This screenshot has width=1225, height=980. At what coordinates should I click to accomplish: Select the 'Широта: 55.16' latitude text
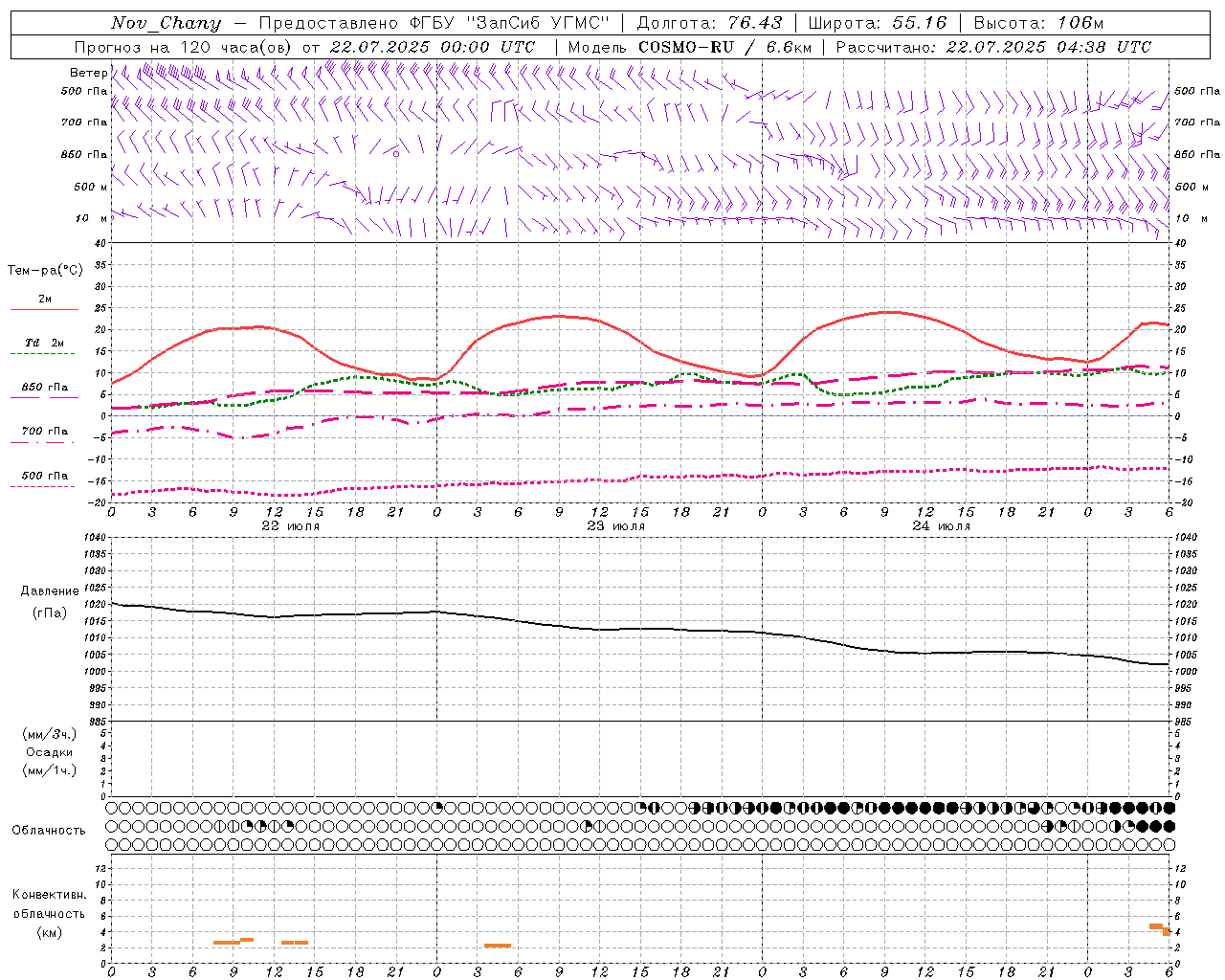coord(878,23)
